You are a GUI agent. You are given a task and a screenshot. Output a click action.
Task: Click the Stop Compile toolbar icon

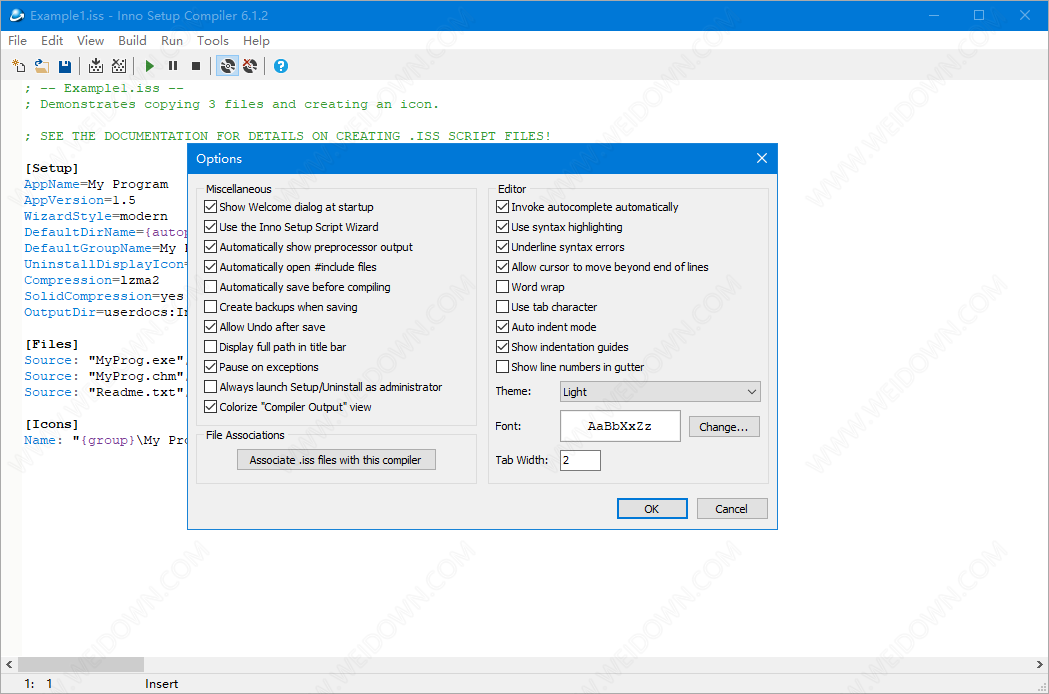[118, 66]
